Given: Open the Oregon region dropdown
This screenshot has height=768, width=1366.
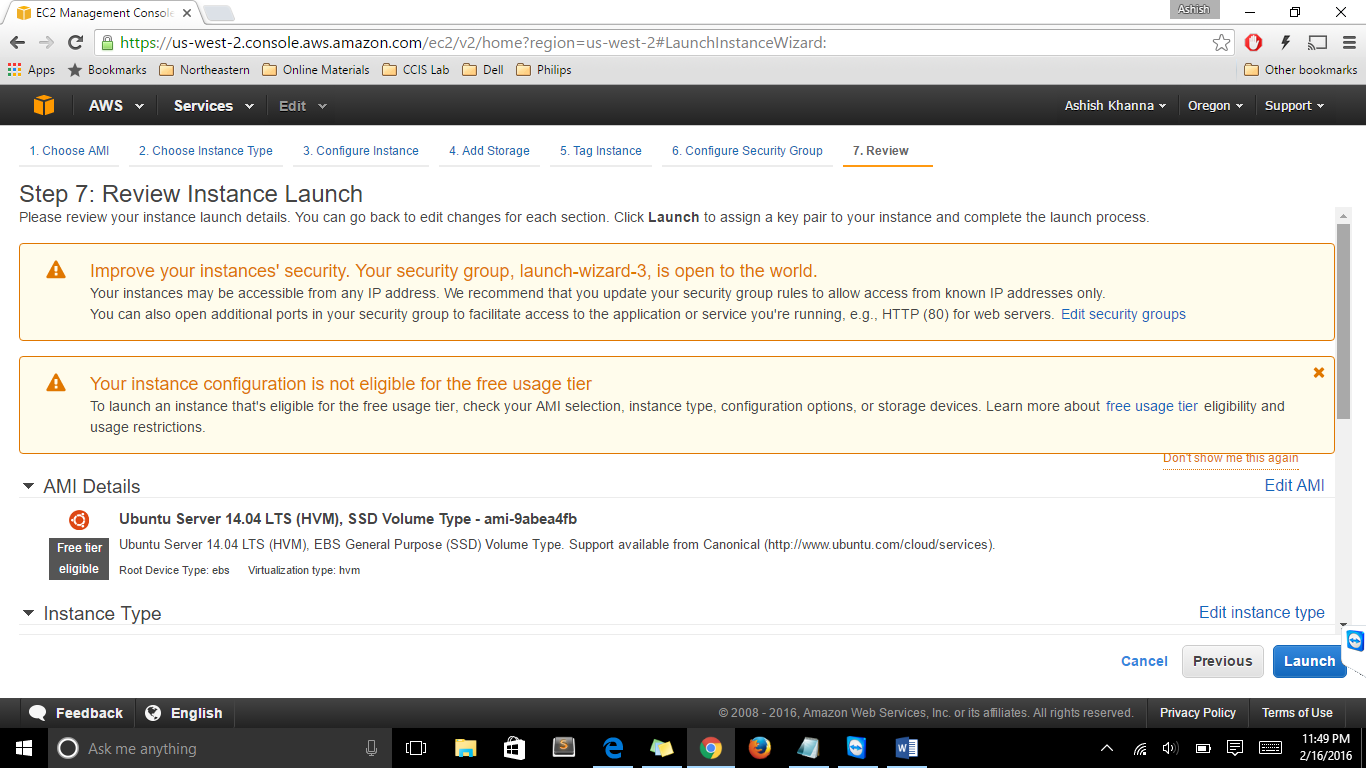Looking at the screenshot, I should point(1215,106).
